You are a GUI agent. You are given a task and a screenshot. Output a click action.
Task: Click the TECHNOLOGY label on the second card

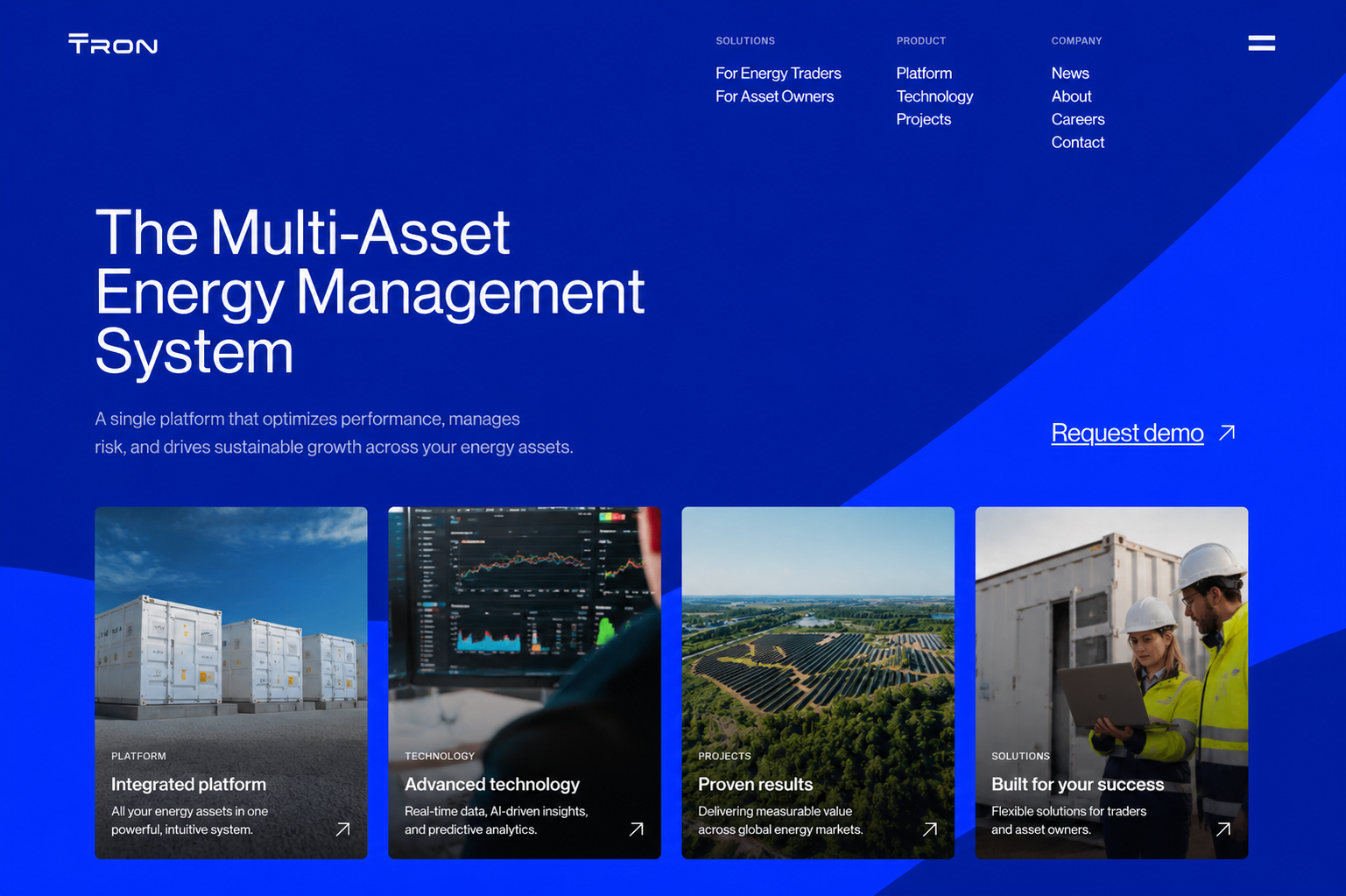440,756
